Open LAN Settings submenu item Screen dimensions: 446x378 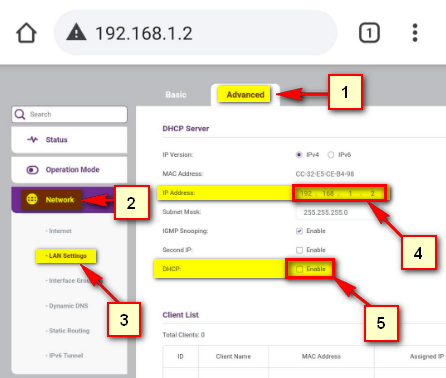[x=66, y=256]
